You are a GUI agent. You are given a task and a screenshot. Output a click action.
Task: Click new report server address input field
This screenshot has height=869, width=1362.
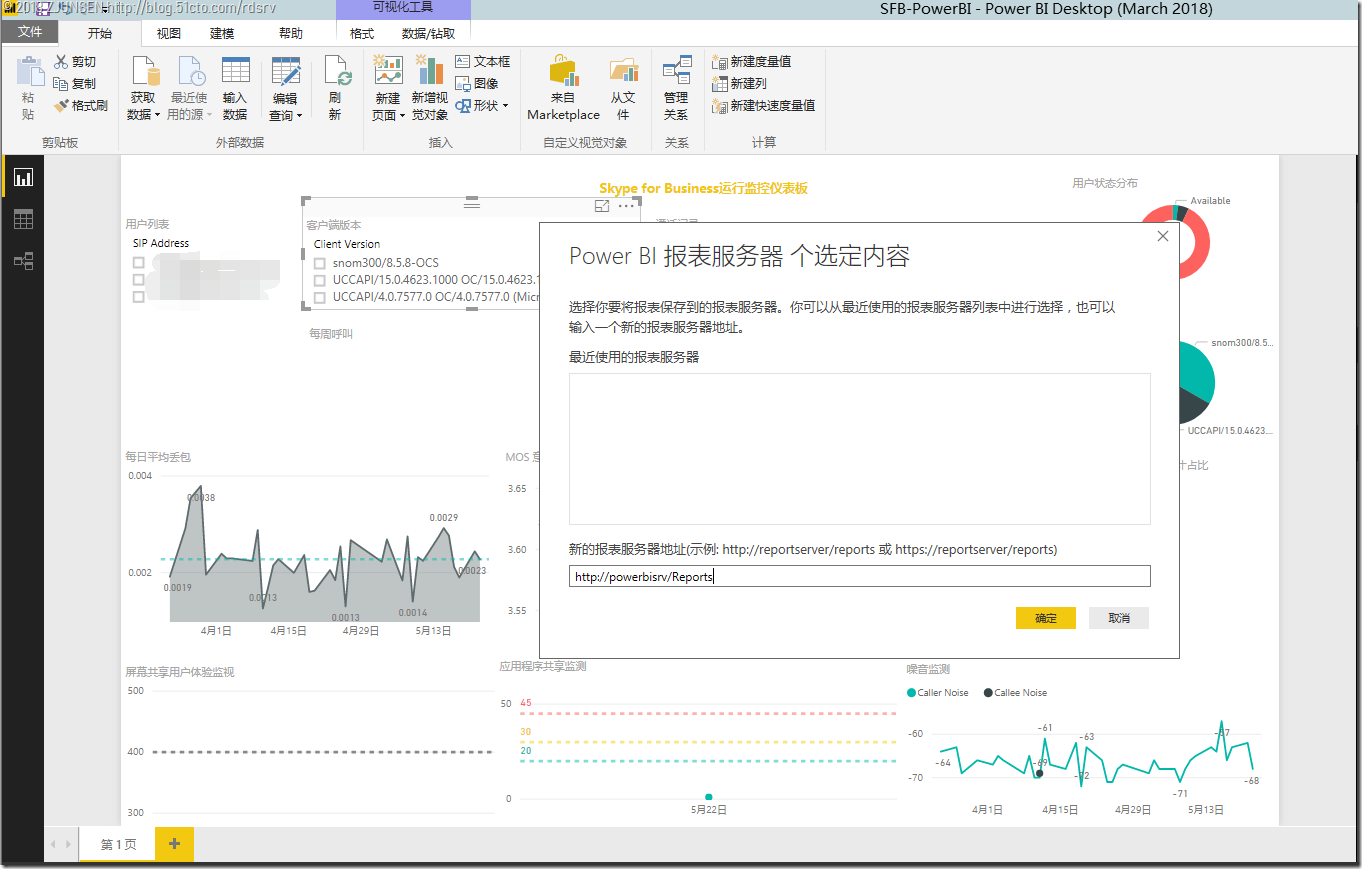point(860,576)
